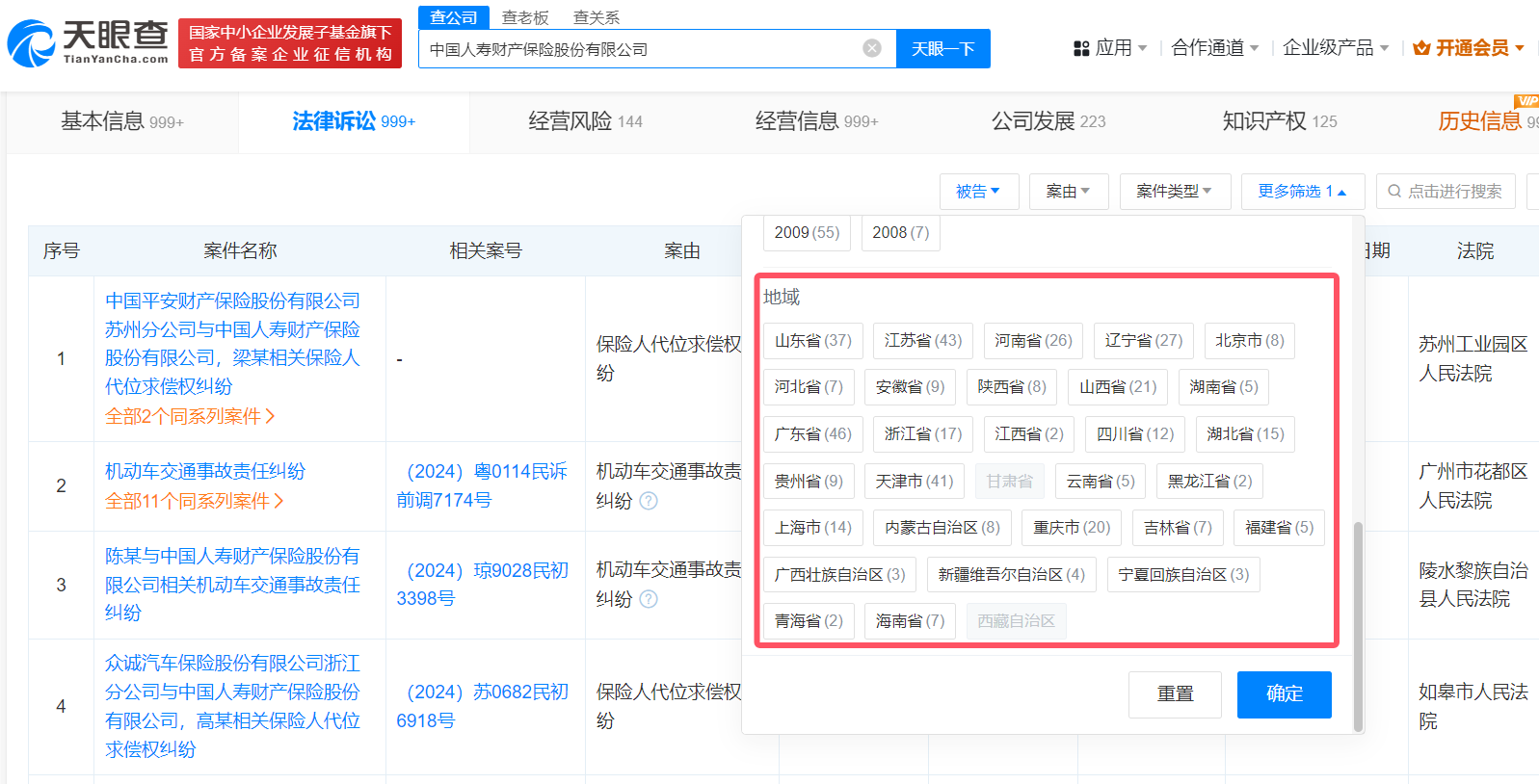This screenshot has height=784, width=1539.
Task: Clear the search box text
Action: click(x=872, y=48)
